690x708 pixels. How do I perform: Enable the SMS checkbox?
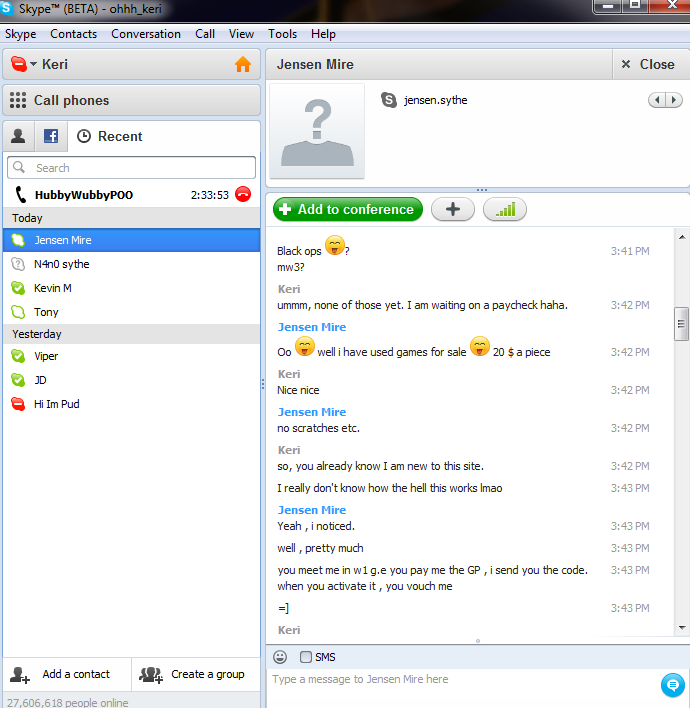(x=306, y=657)
